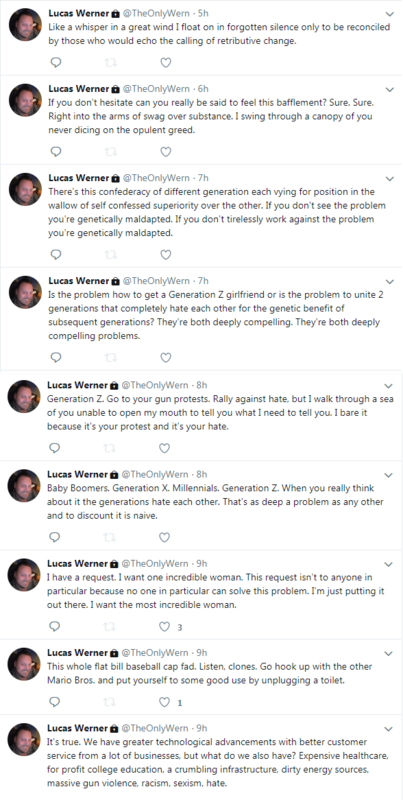
Task: Open the profile avatar on the 'technological advancements' tweet
Action: 24,739
